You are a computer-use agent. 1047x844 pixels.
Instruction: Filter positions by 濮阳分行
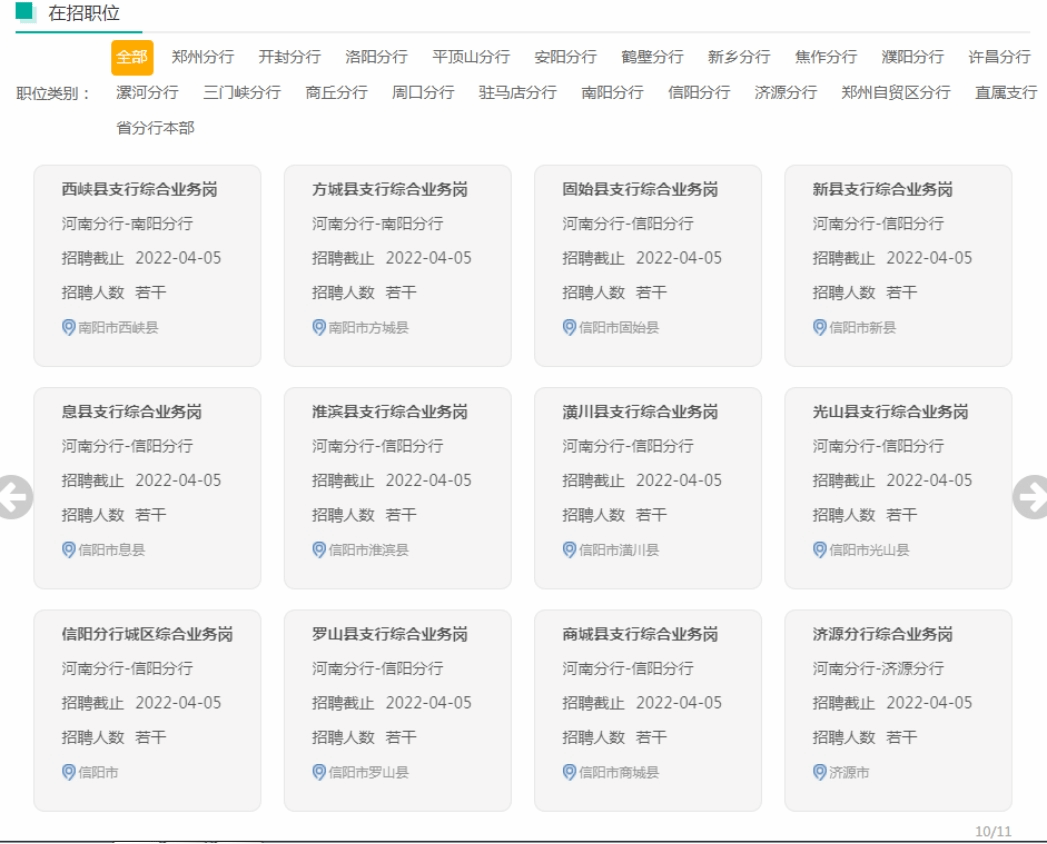coord(913,57)
